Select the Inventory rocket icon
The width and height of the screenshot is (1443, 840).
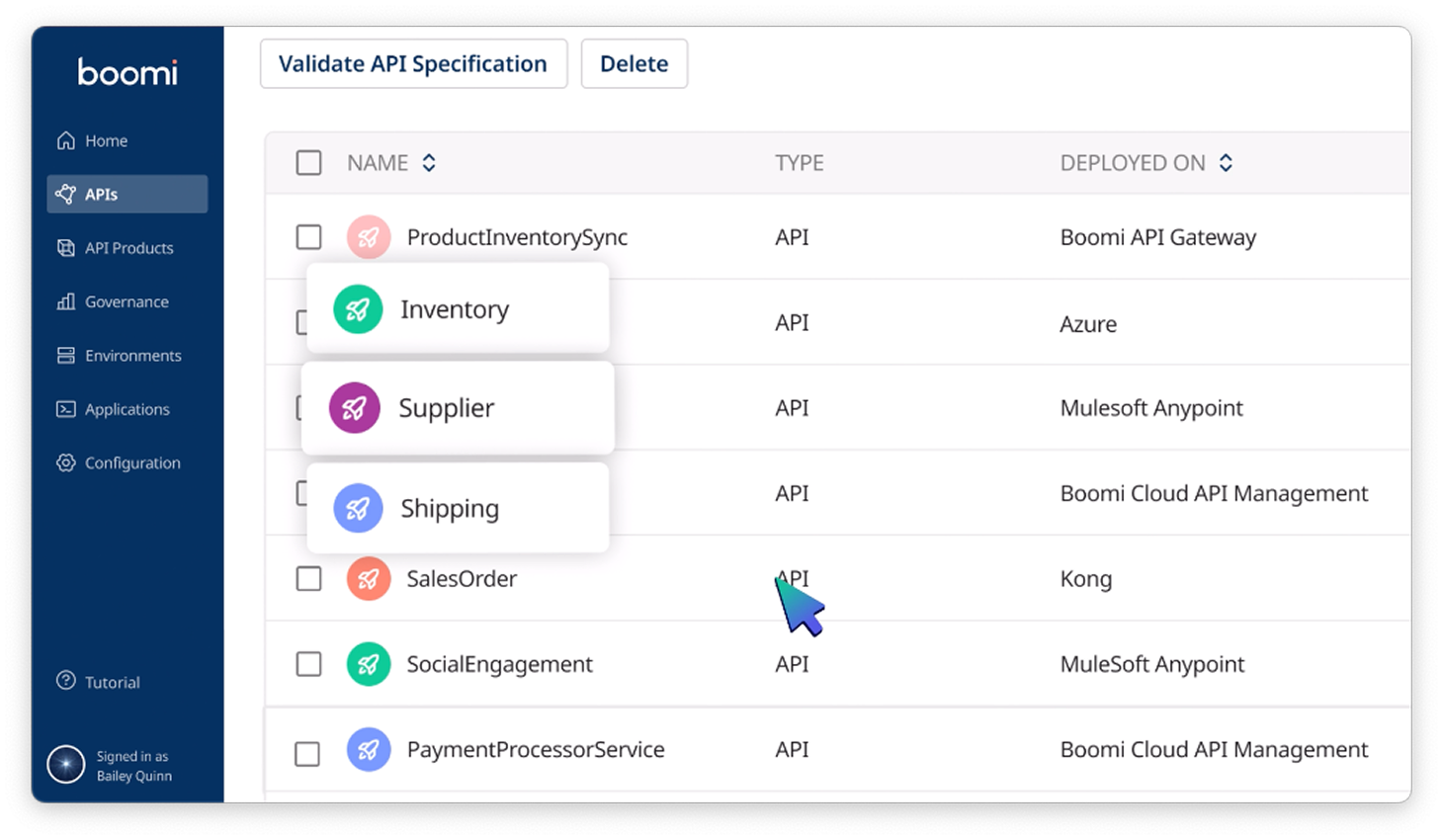pos(357,308)
